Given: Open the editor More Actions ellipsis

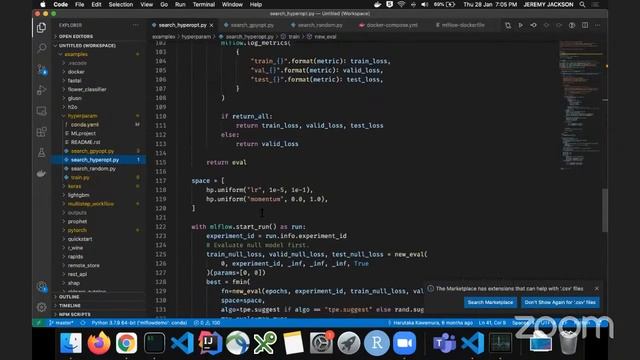Looking at the screenshot, I should point(598,25).
